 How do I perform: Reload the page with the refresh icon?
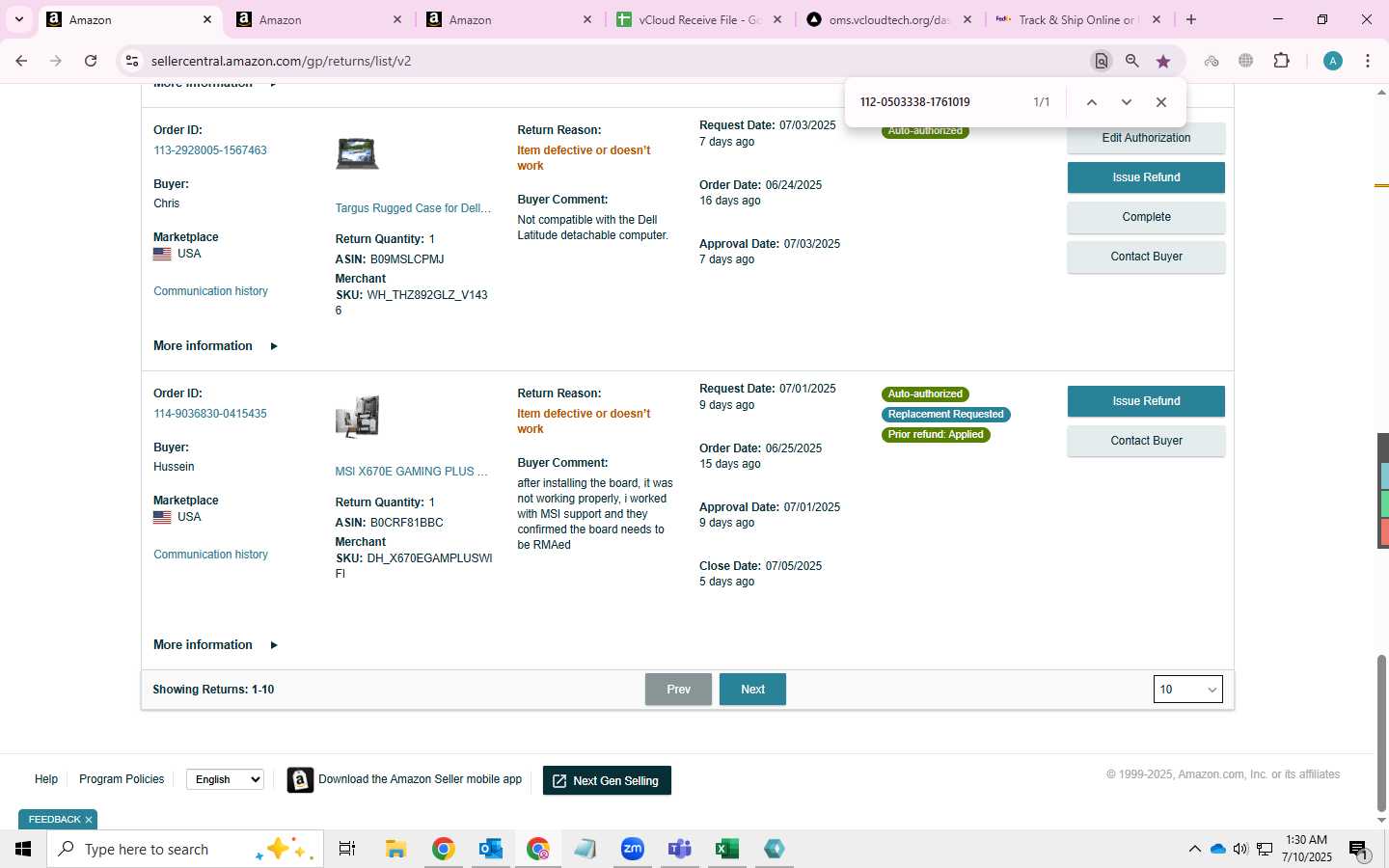point(91,61)
